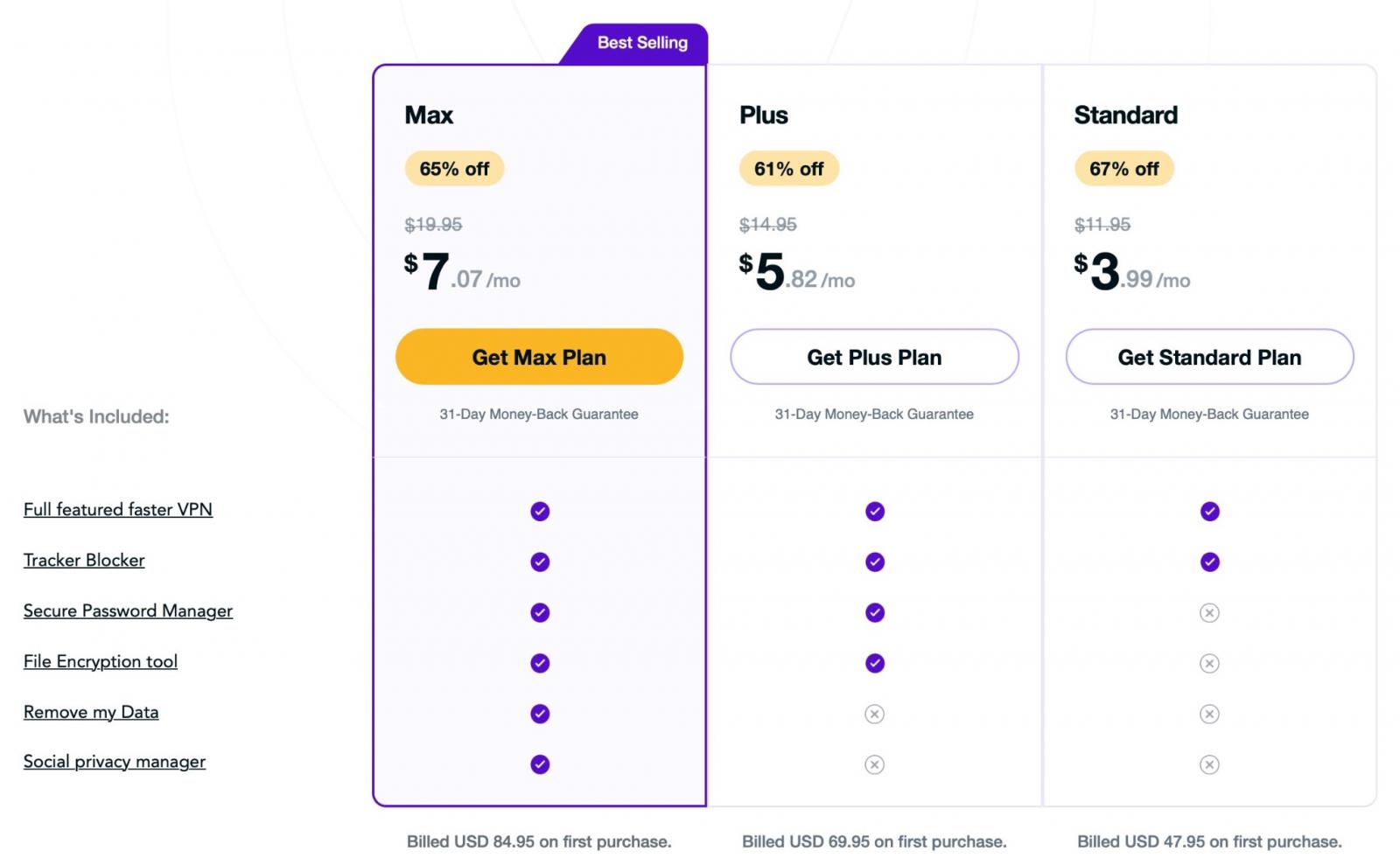Click the File Encryption checkmark in Plus column
The height and width of the screenshot is (865, 1400).
(874, 664)
